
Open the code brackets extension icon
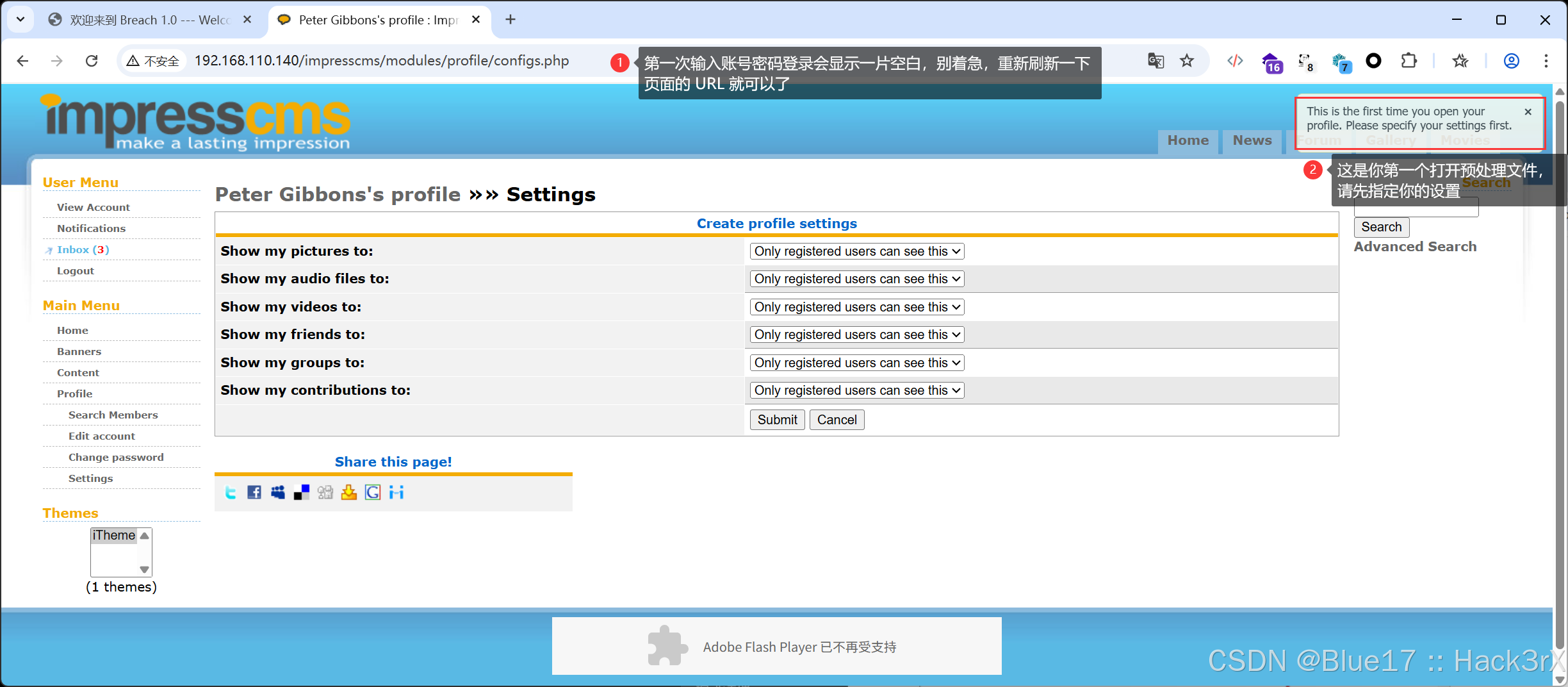tap(1235, 61)
